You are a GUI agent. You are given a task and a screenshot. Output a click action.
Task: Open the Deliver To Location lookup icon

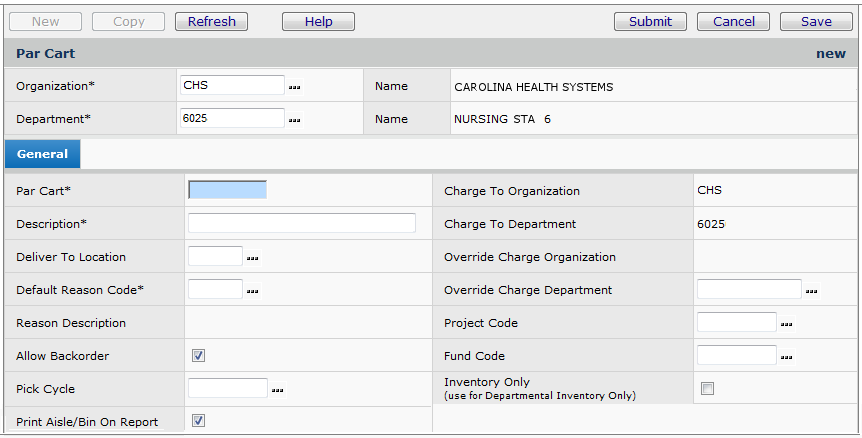[253, 258]
